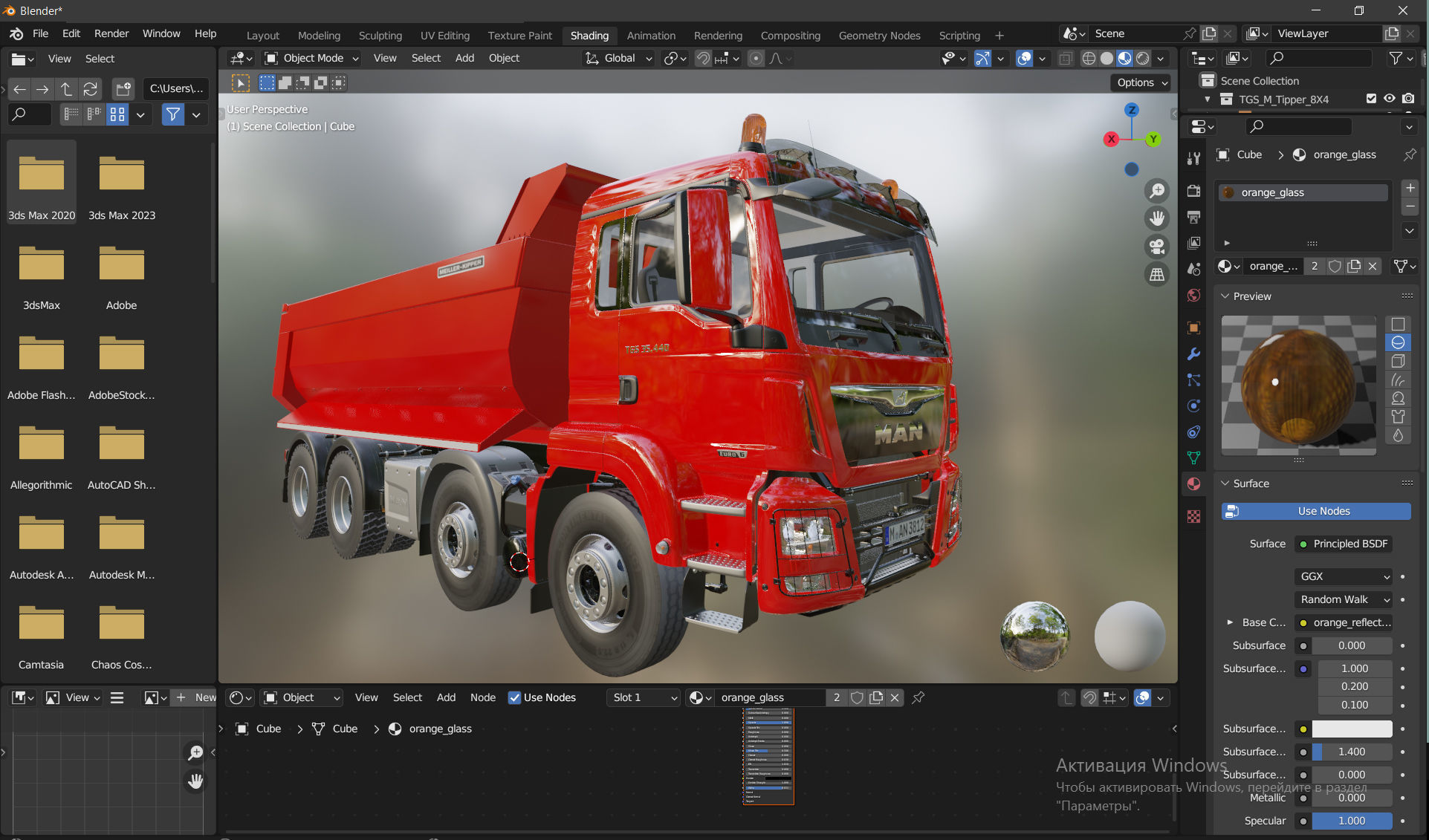1429x840 pixels.
Task: Open Global transform orientation dropdown
Action: point(618,58)
